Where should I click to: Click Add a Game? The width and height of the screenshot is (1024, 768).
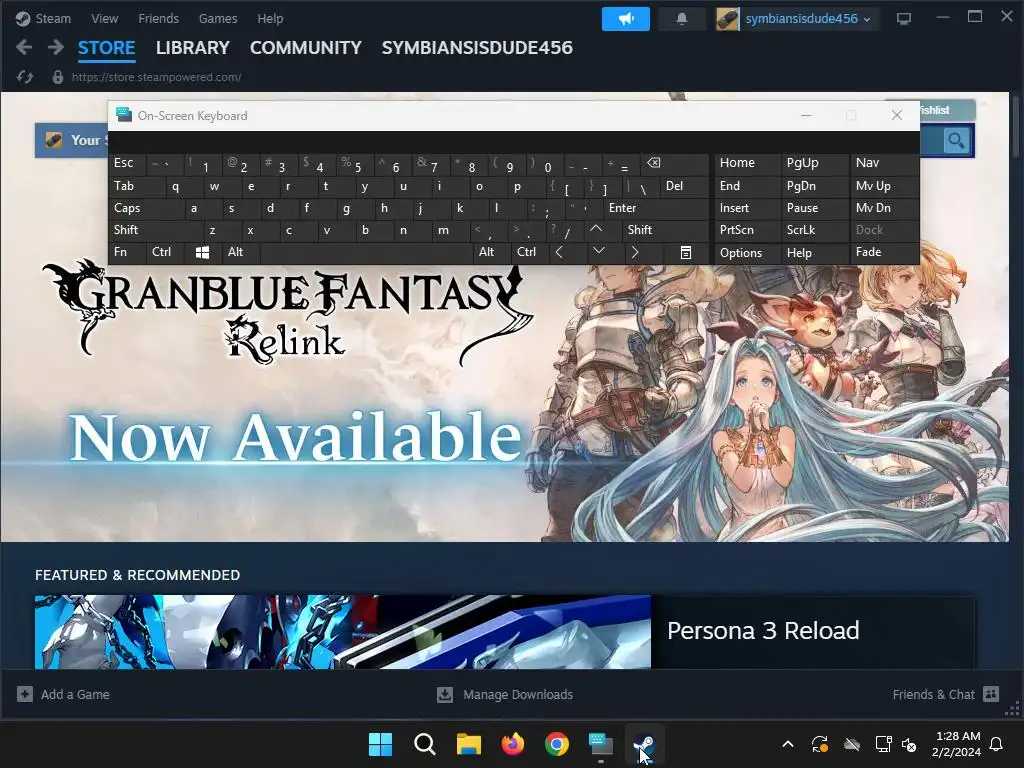pos(63,694)
